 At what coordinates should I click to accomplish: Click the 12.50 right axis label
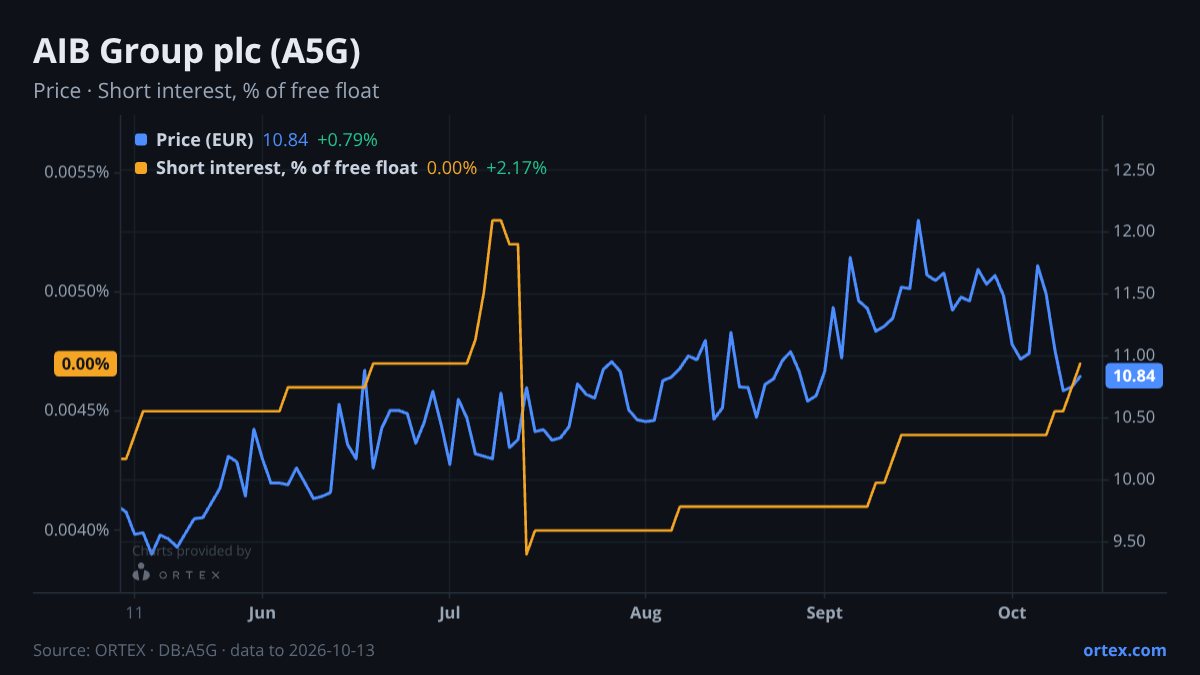tap(1134, 170)
